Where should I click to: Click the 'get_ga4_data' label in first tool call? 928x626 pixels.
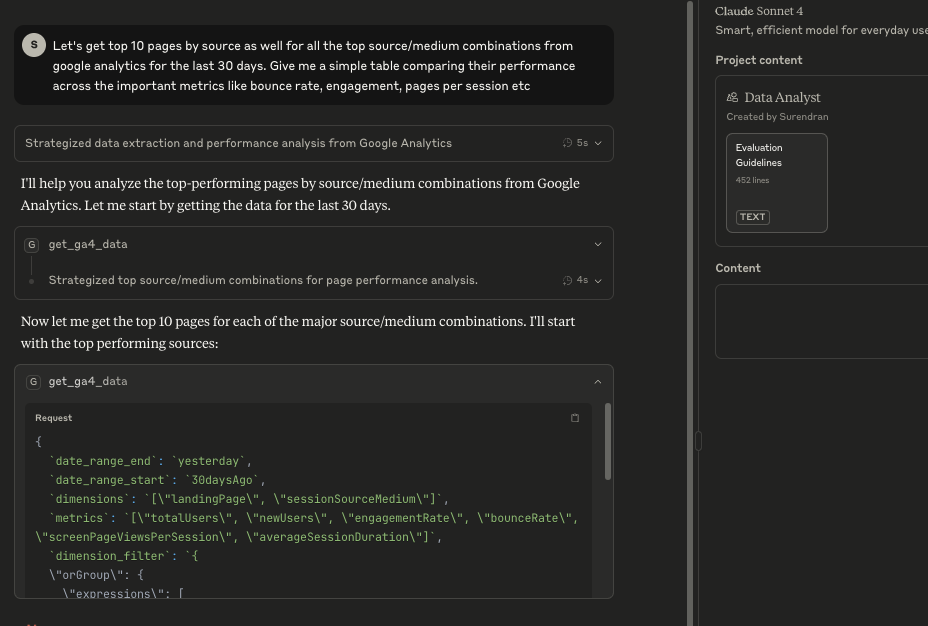88,244
